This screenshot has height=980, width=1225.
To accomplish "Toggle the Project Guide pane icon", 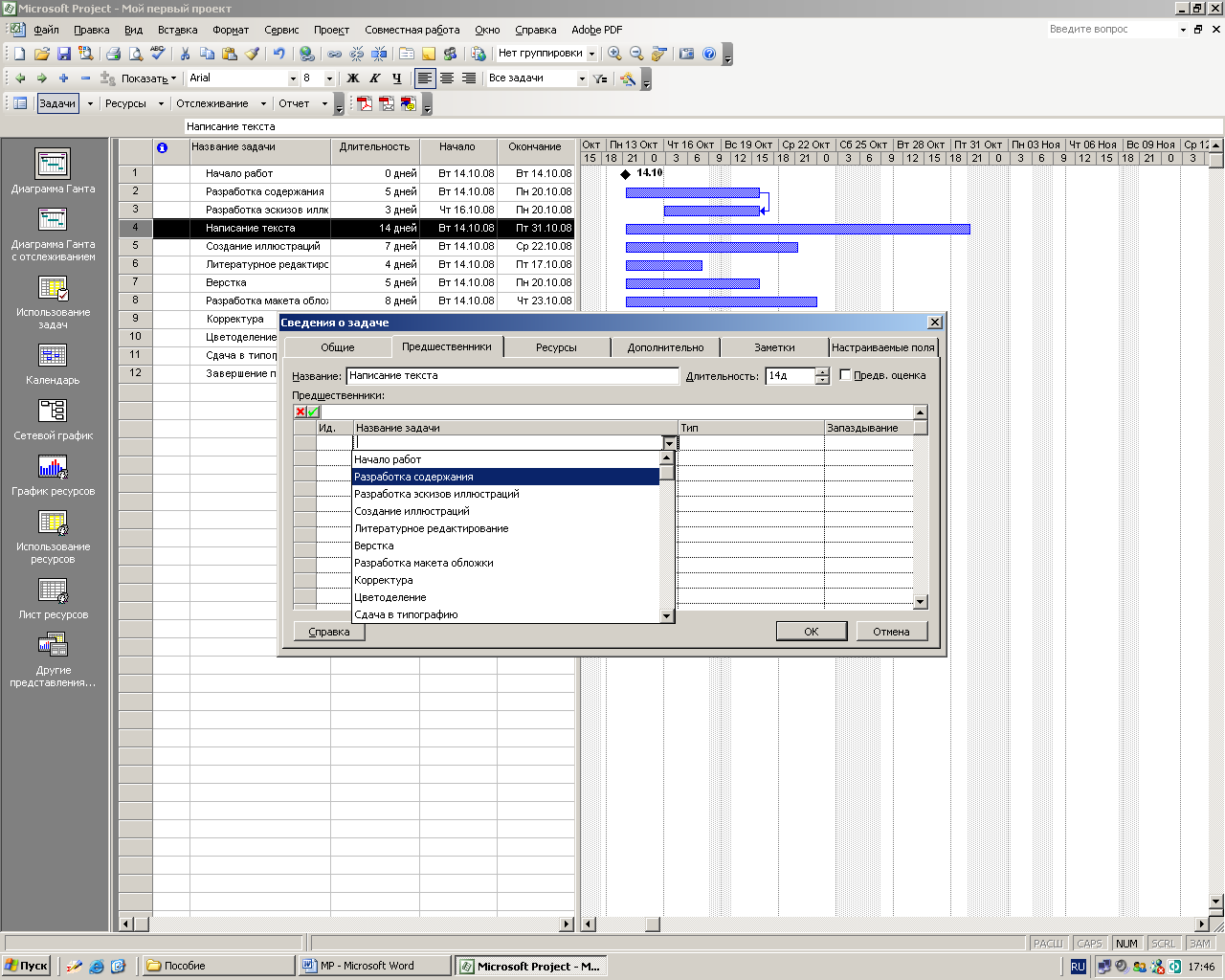I will pos(20,103).
